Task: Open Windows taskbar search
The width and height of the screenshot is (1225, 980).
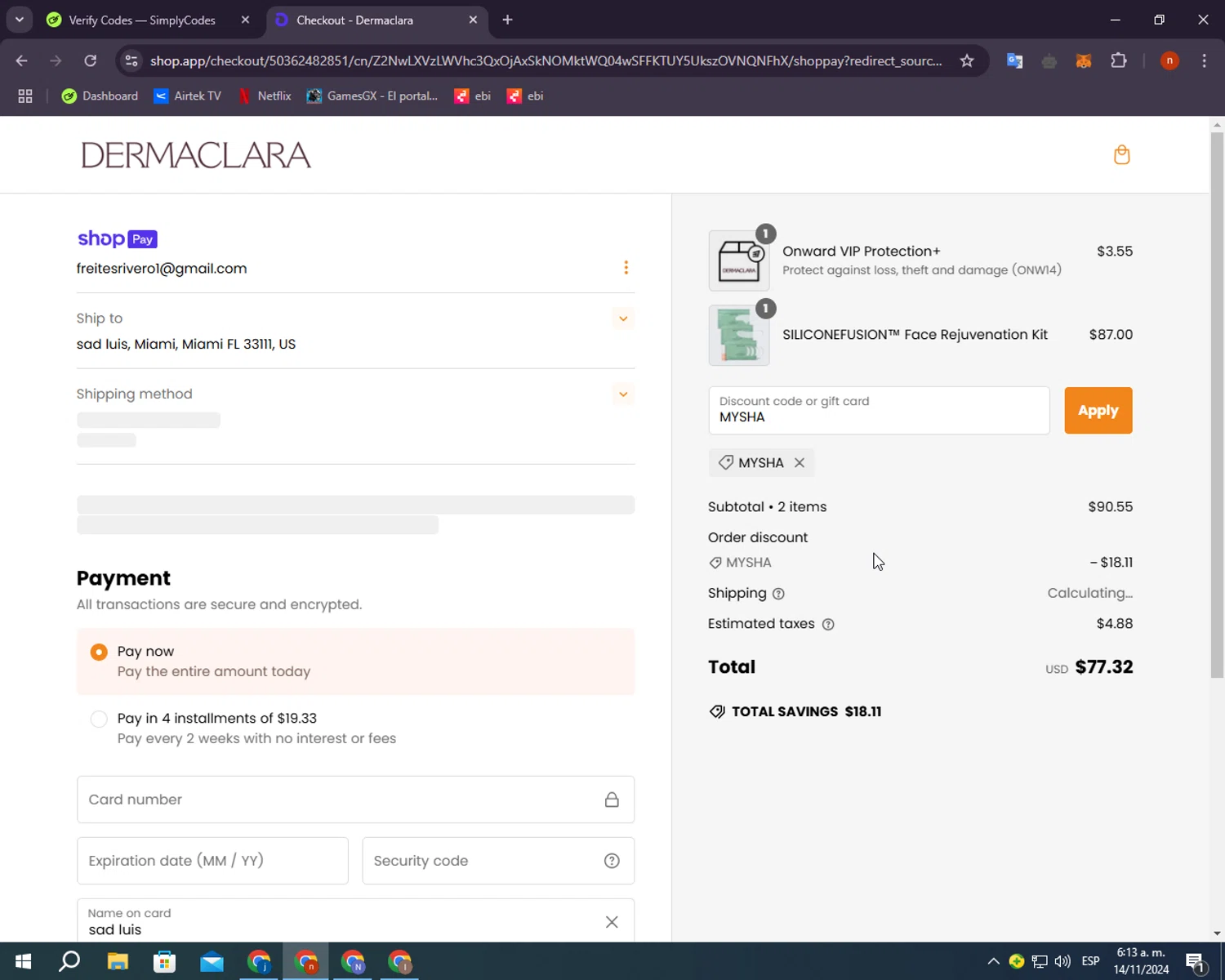Action: (x=69, y=961)
